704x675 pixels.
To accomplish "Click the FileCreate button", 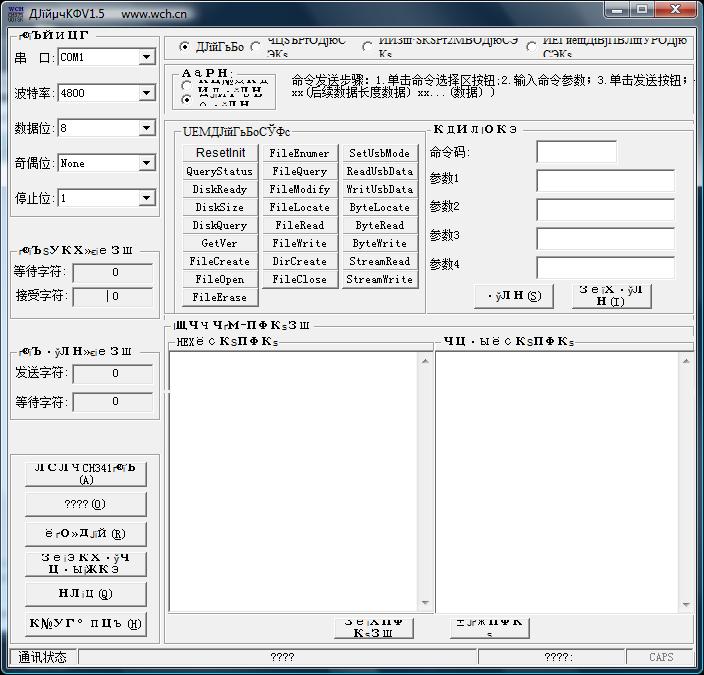I will pos(220,261).
